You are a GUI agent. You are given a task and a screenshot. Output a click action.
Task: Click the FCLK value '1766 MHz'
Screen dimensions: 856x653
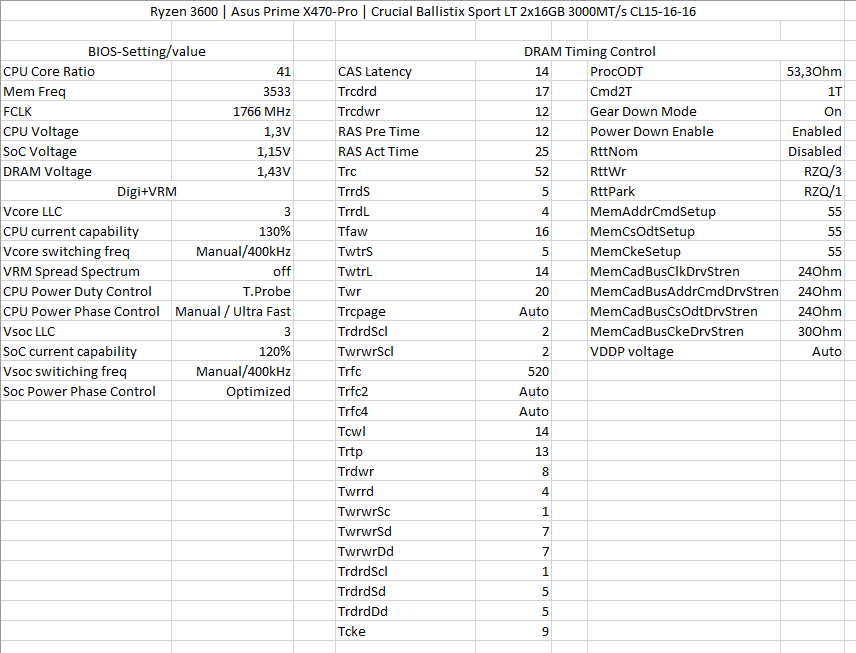click(233, 111)
